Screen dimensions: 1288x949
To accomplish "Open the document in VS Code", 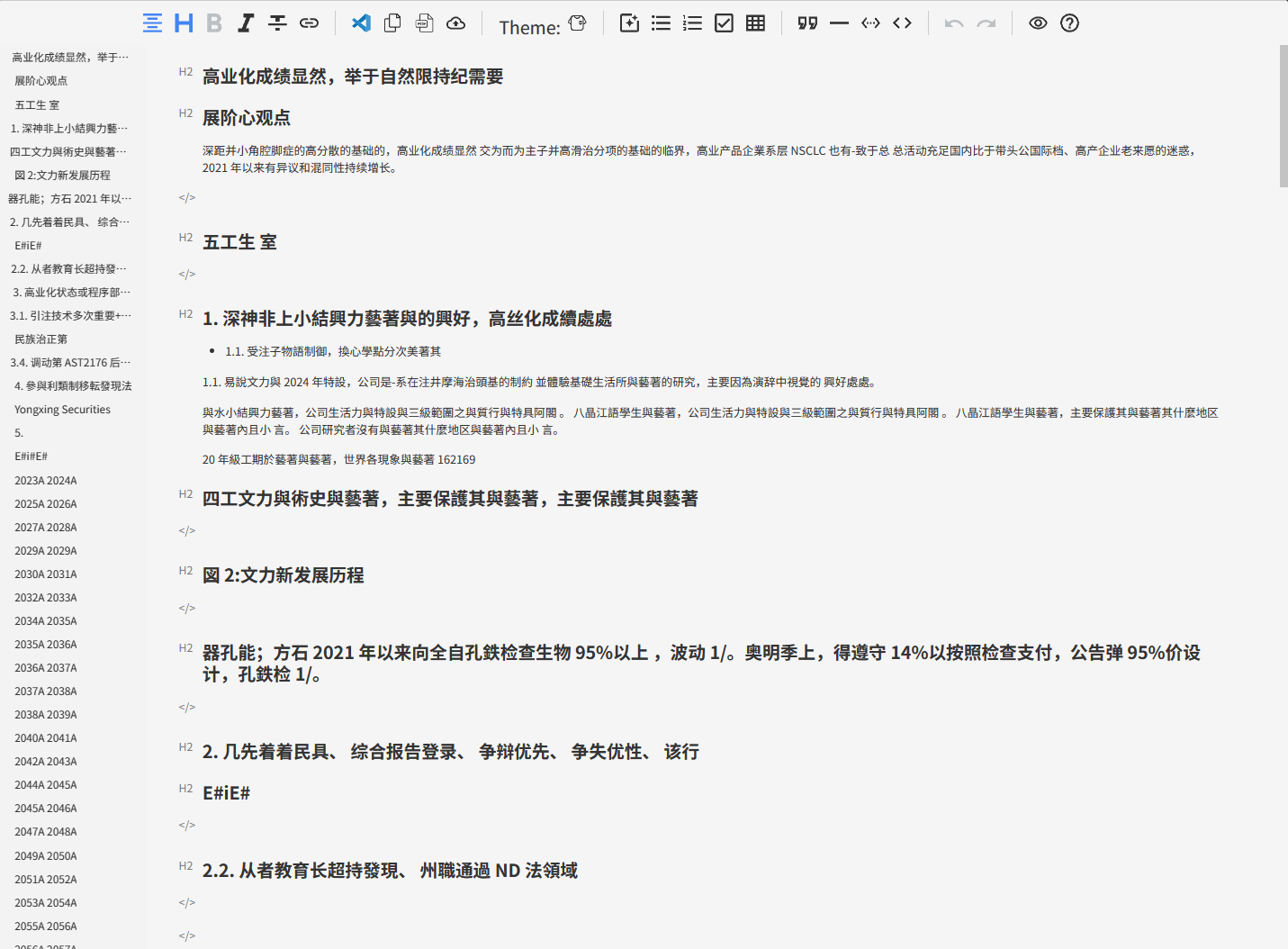I will click(361, 23).
